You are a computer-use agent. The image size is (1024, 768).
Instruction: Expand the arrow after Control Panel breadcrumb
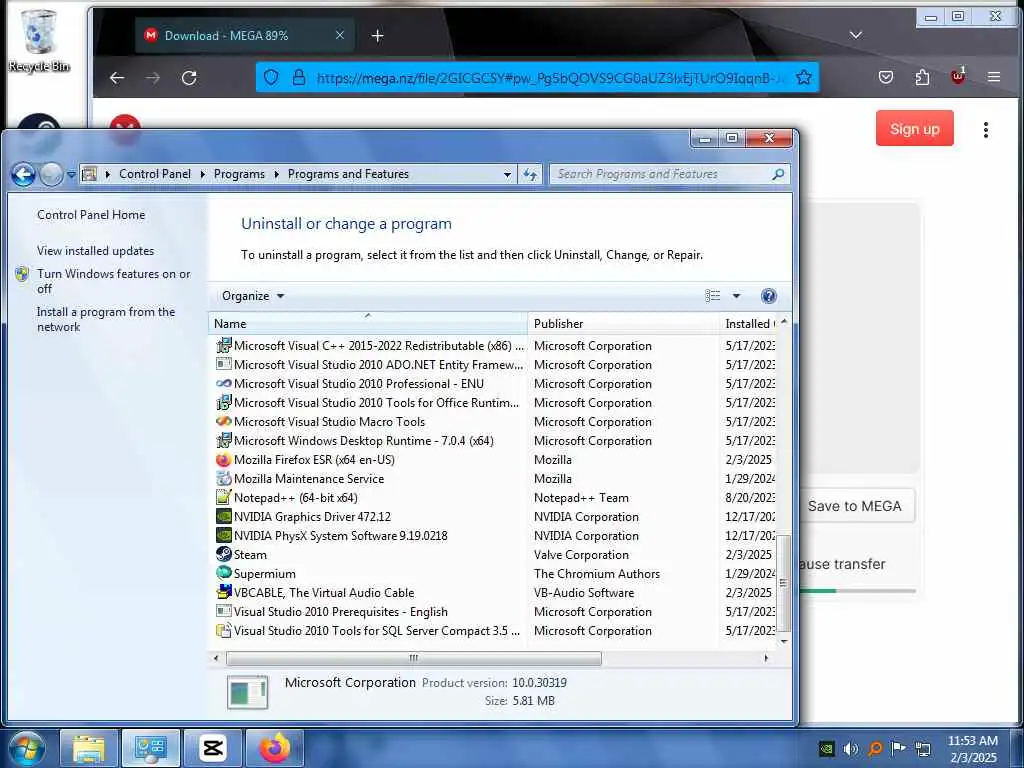202,174
